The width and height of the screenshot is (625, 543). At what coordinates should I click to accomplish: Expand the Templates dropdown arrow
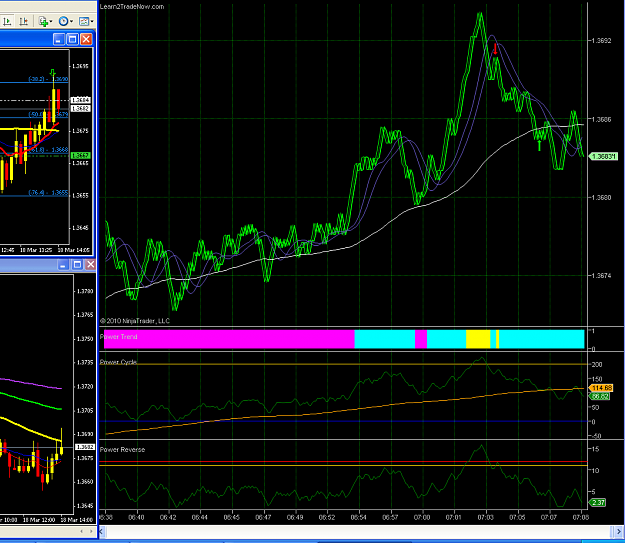coord(92,22)
